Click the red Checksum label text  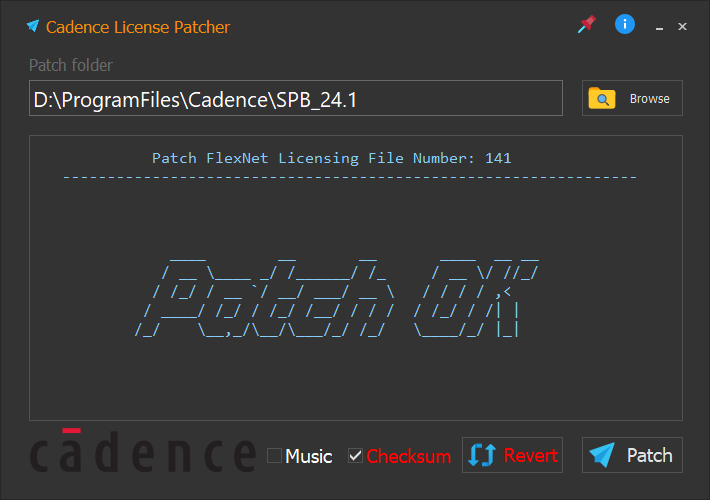(x=408, y=456)
